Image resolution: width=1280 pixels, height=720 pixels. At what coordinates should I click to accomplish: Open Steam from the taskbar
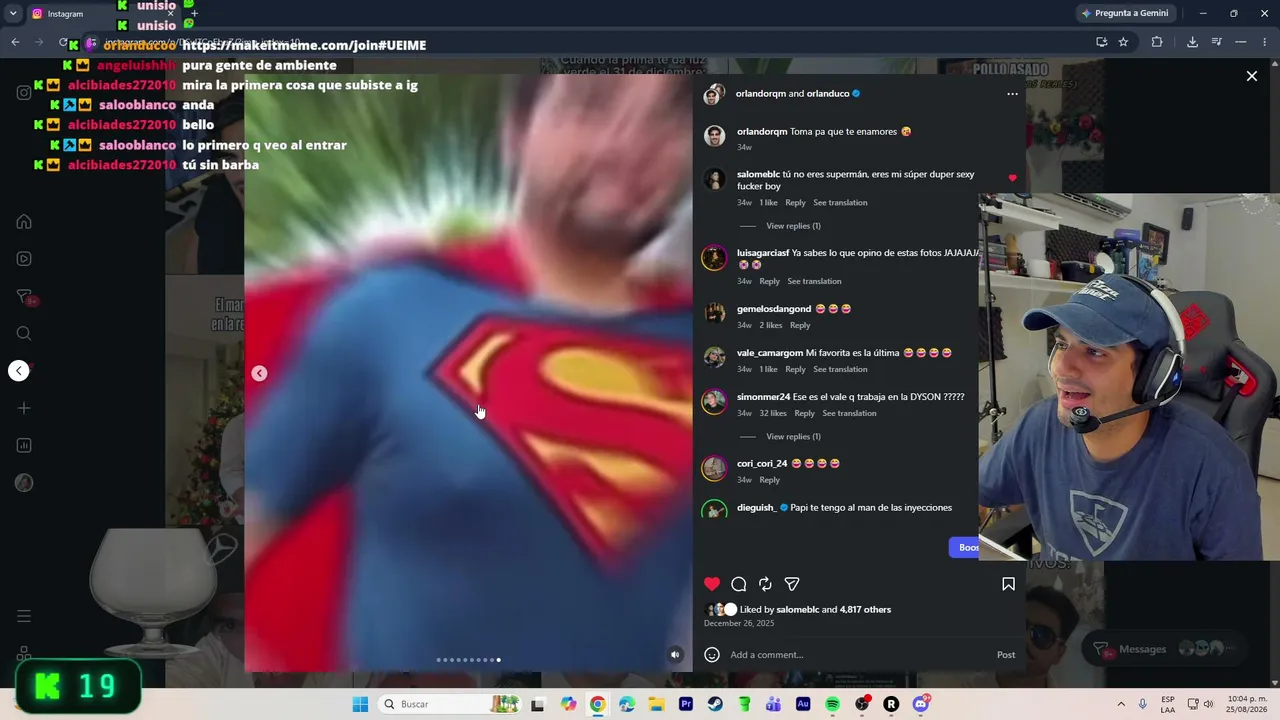[715, 704]
